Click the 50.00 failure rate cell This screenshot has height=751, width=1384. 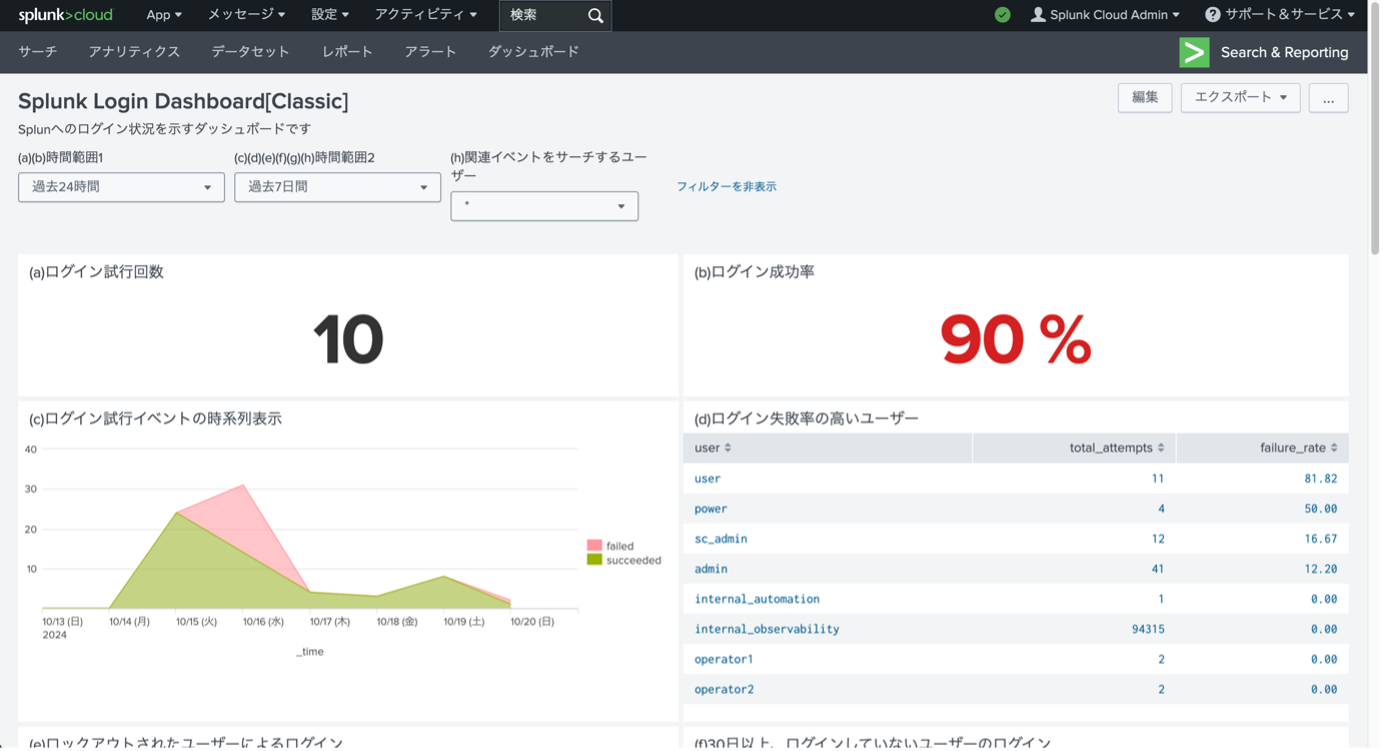(x=1320, y=509)
